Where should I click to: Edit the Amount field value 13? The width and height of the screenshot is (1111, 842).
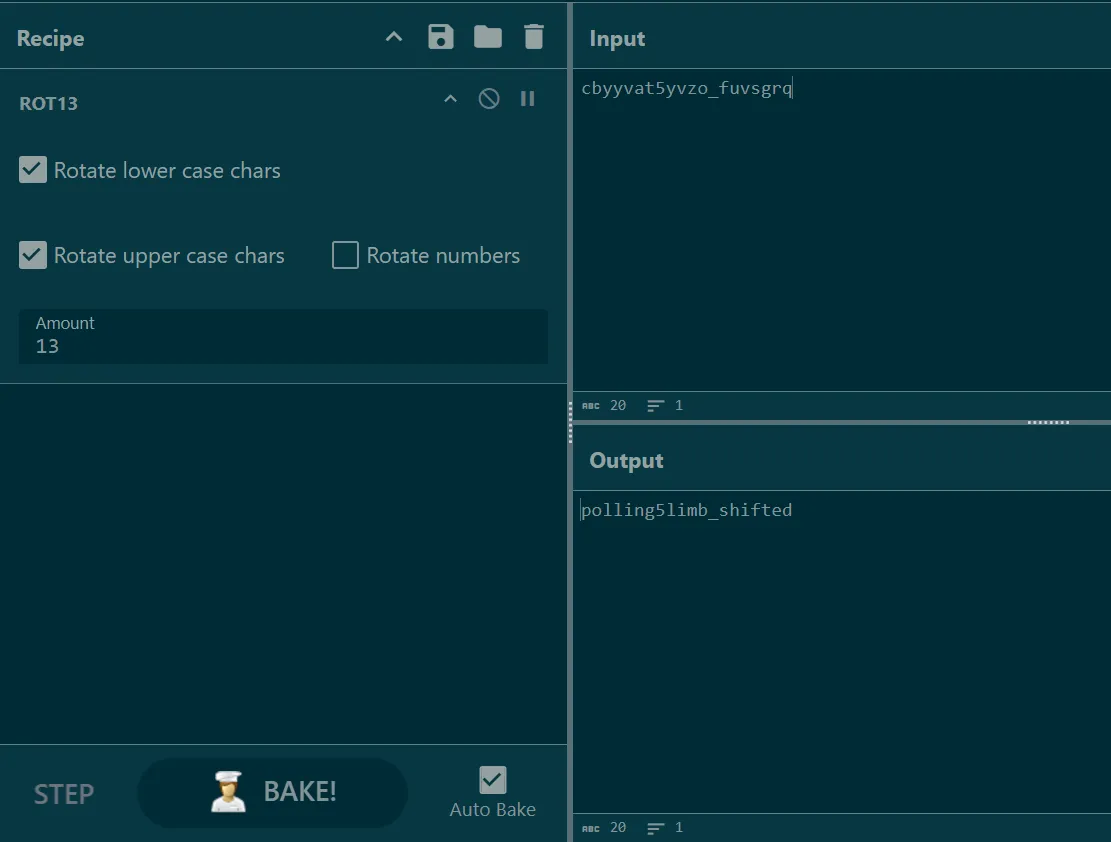pos(283,337)
